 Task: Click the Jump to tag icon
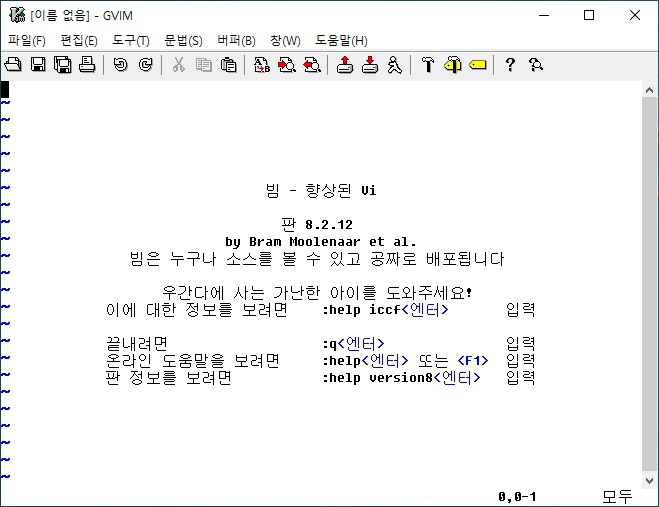click(x=477, y=65)
